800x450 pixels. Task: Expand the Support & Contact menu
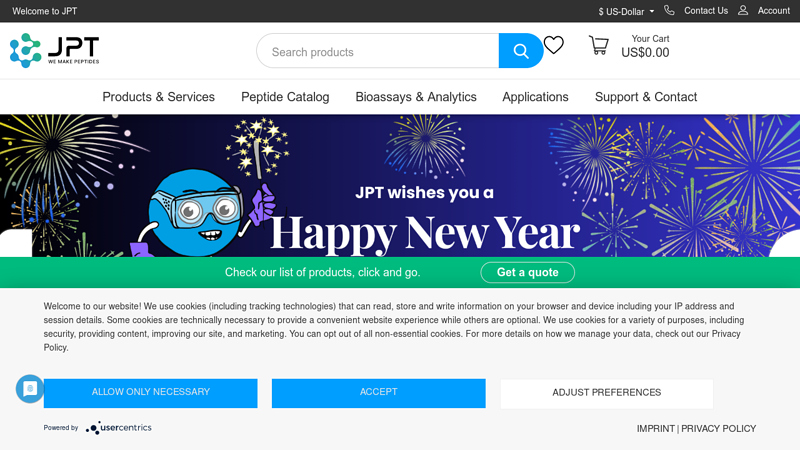pos(646,97)
